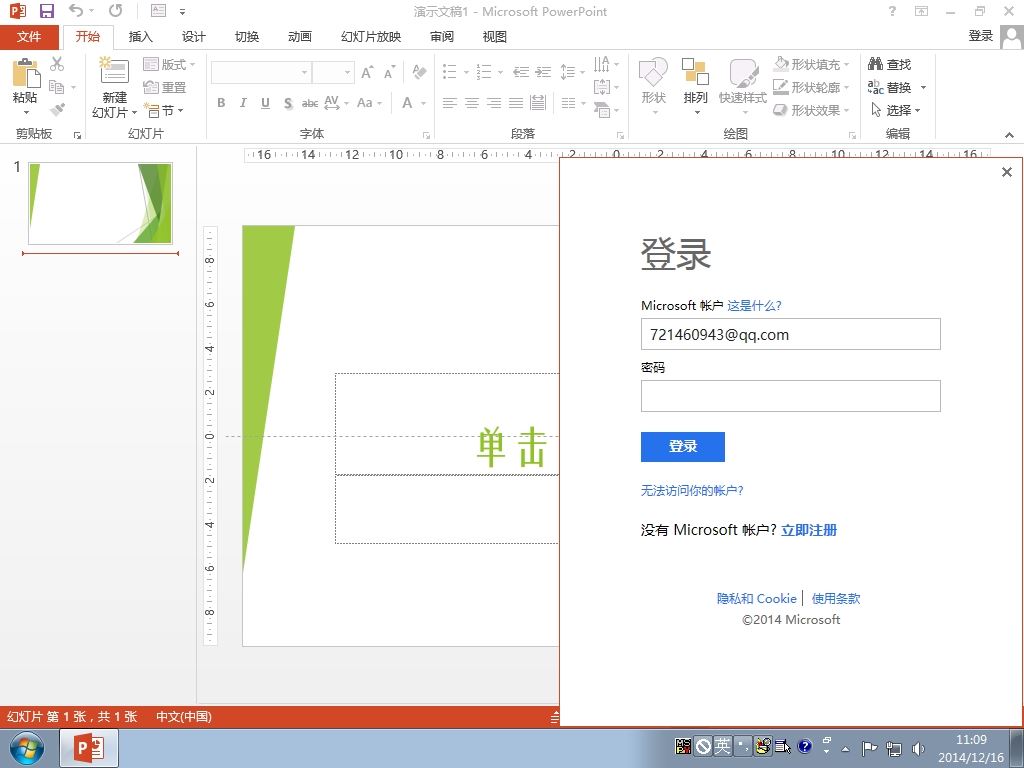Click the Paste clipboard icon
Screen dimensions: 1024x768
[x=25, y=72]
